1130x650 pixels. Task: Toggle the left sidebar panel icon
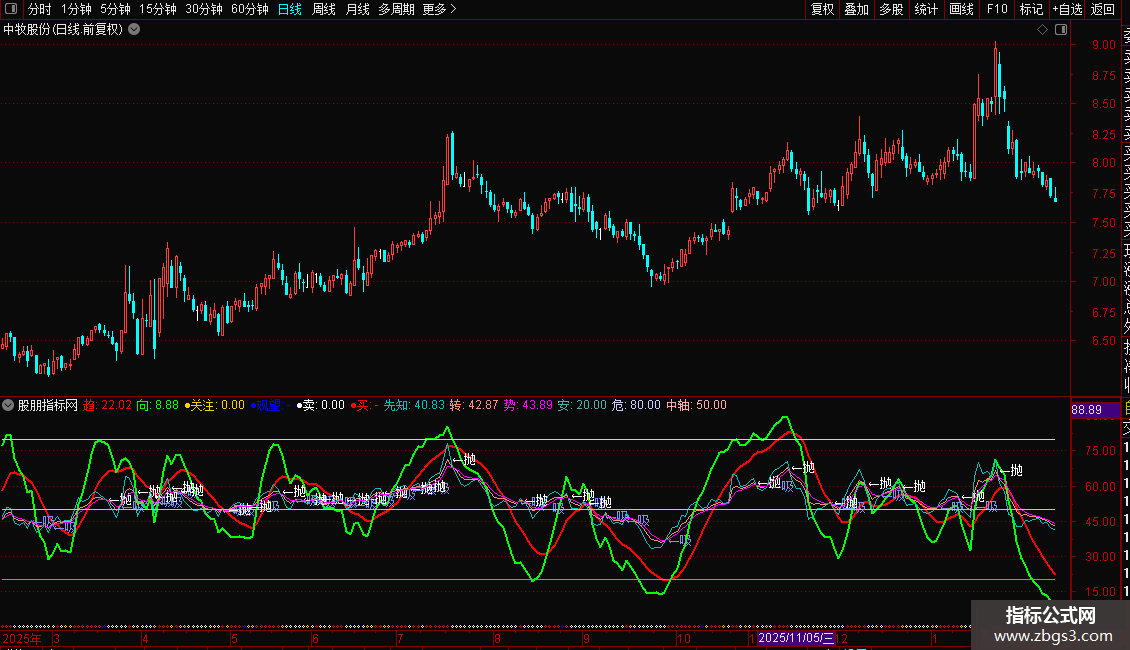tap(11, 9)
